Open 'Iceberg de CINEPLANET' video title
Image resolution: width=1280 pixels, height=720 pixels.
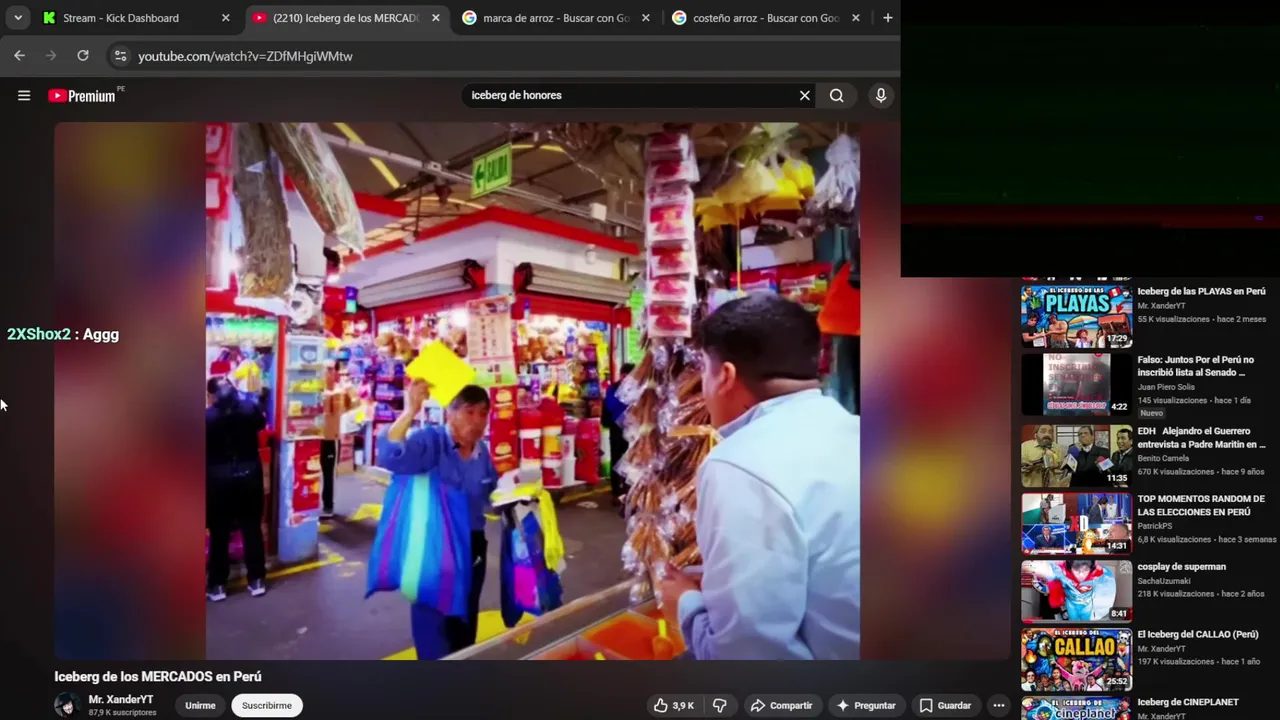pyautogui.click(x=1187, y=702)
